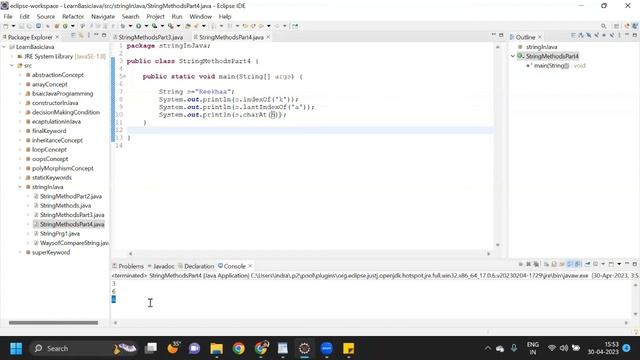The image size is (640, 360).
Task: Open the Source menu
Action: [46, 16]
